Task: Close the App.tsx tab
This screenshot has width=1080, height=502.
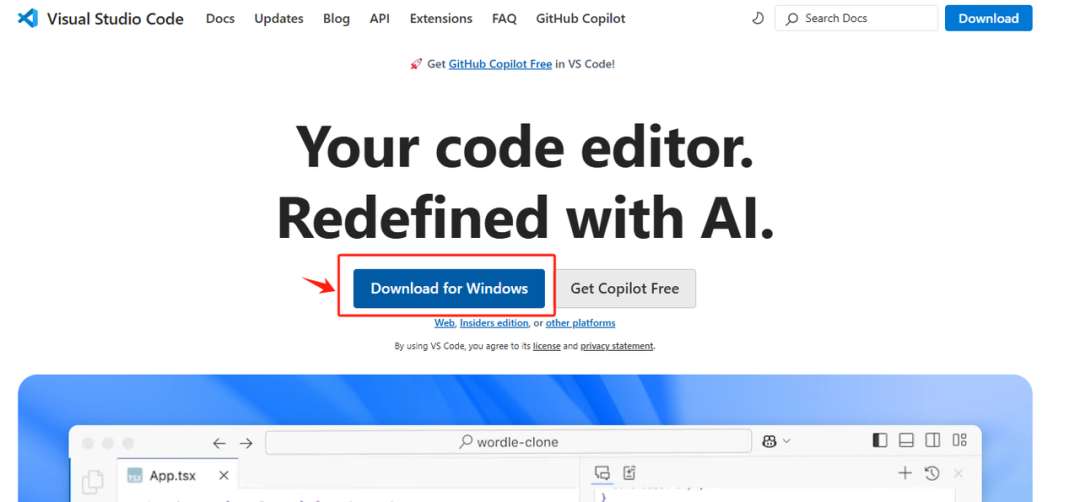Action: (223, 476)
